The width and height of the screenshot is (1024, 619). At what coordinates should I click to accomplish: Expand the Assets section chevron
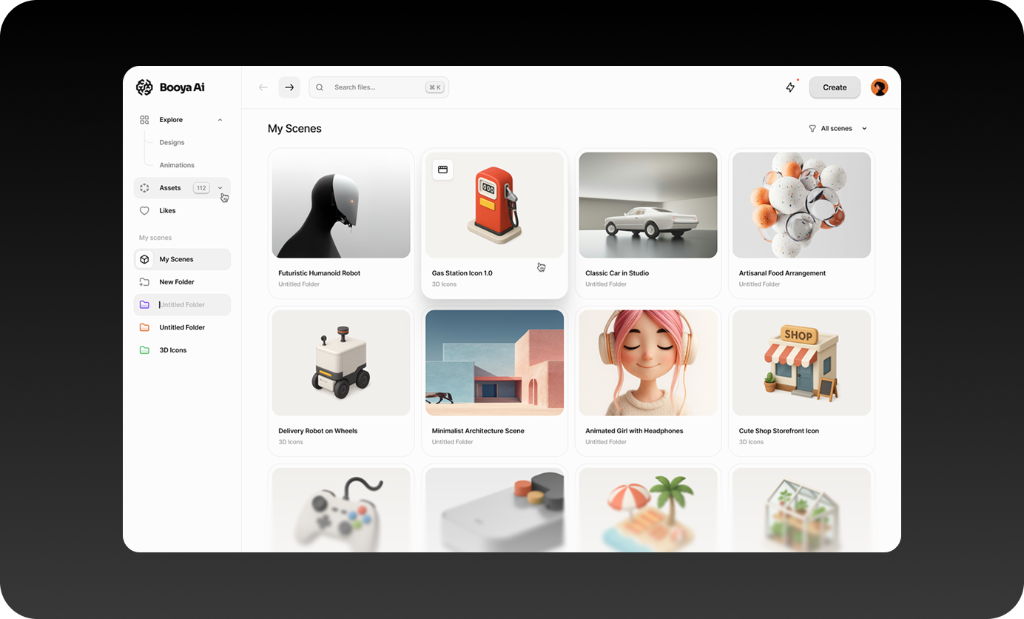(220, 187)
